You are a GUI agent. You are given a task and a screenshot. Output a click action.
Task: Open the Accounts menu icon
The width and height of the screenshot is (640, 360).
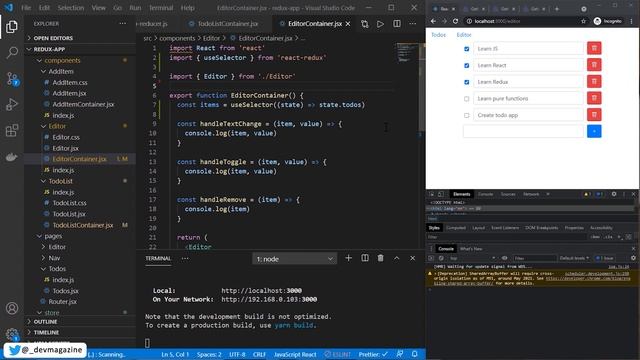(12, 308)
